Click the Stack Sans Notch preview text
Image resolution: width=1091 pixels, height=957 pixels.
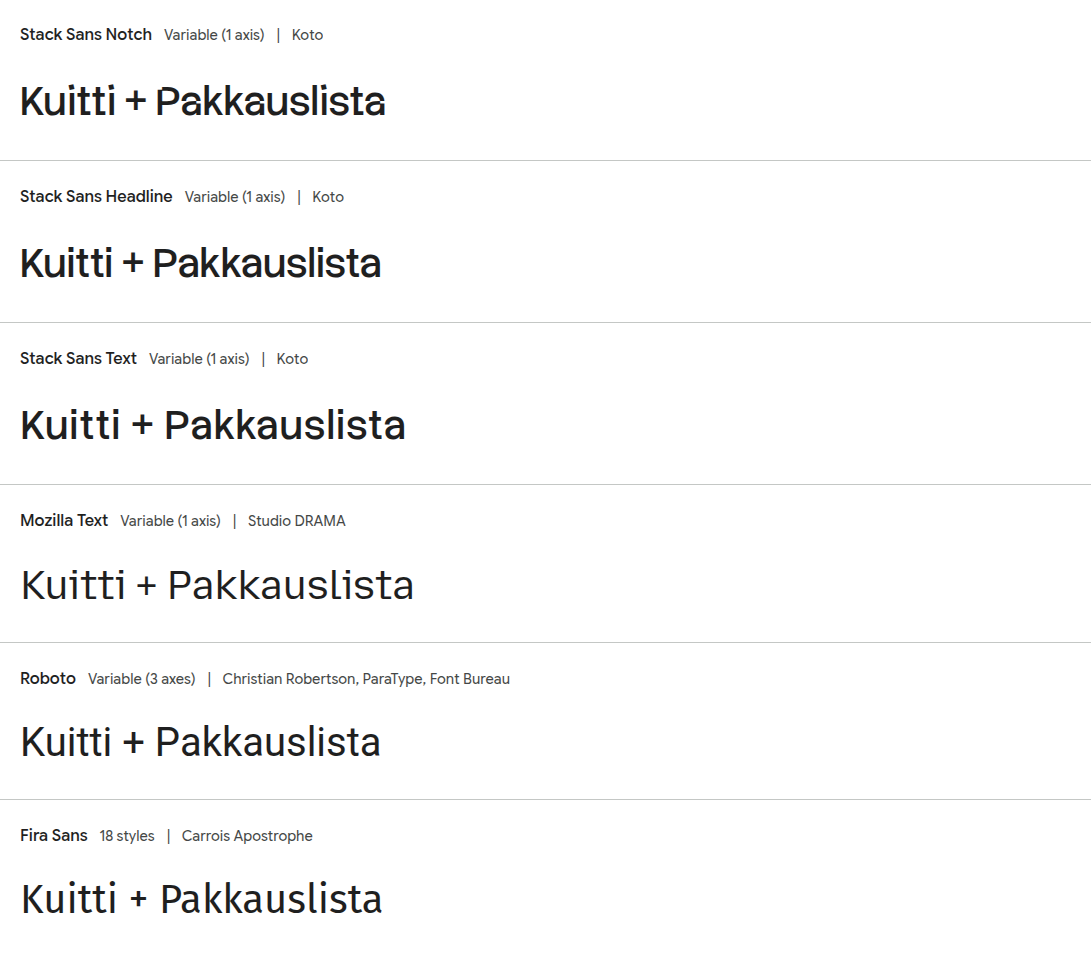[203, 102]
